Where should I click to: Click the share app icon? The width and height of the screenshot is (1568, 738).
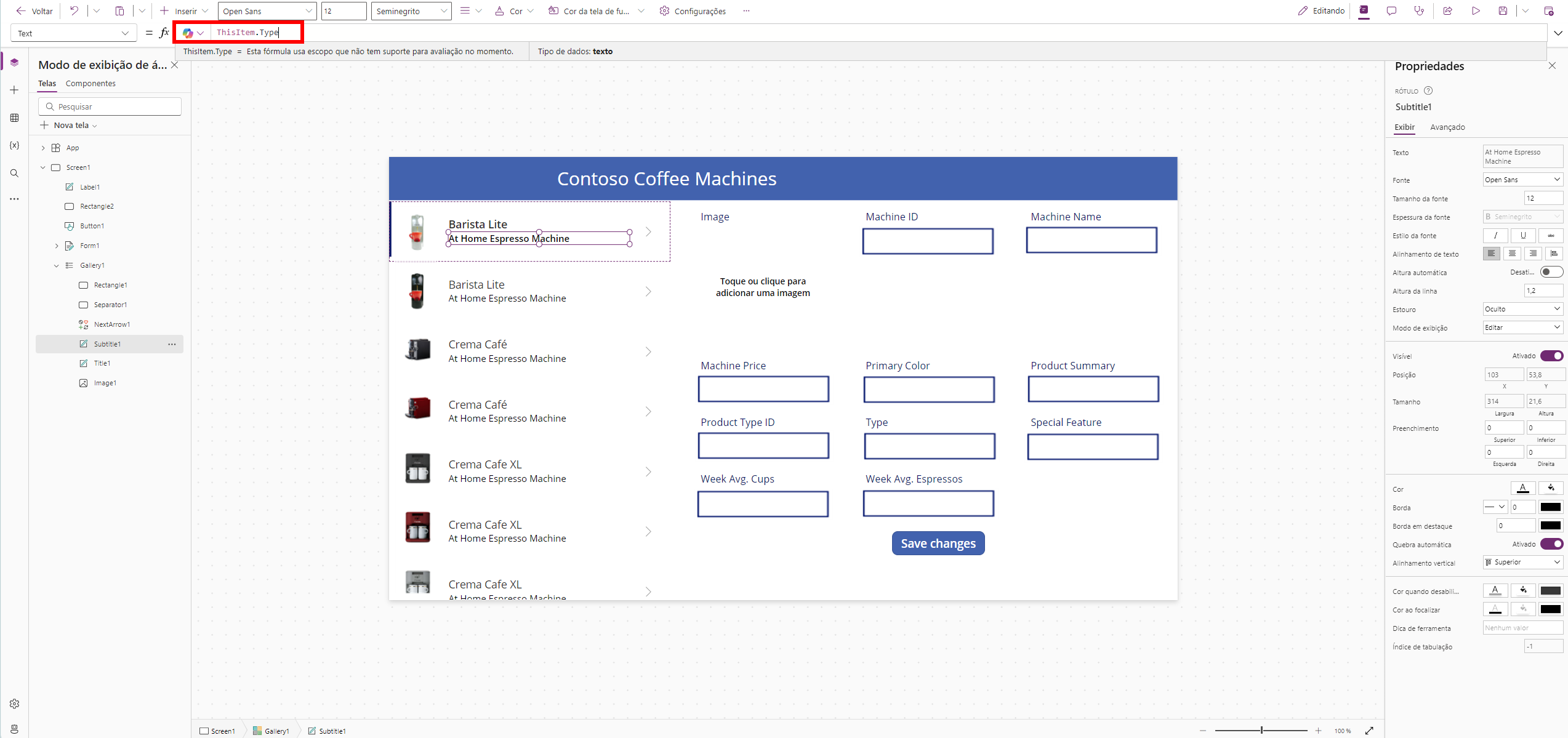1448,10
